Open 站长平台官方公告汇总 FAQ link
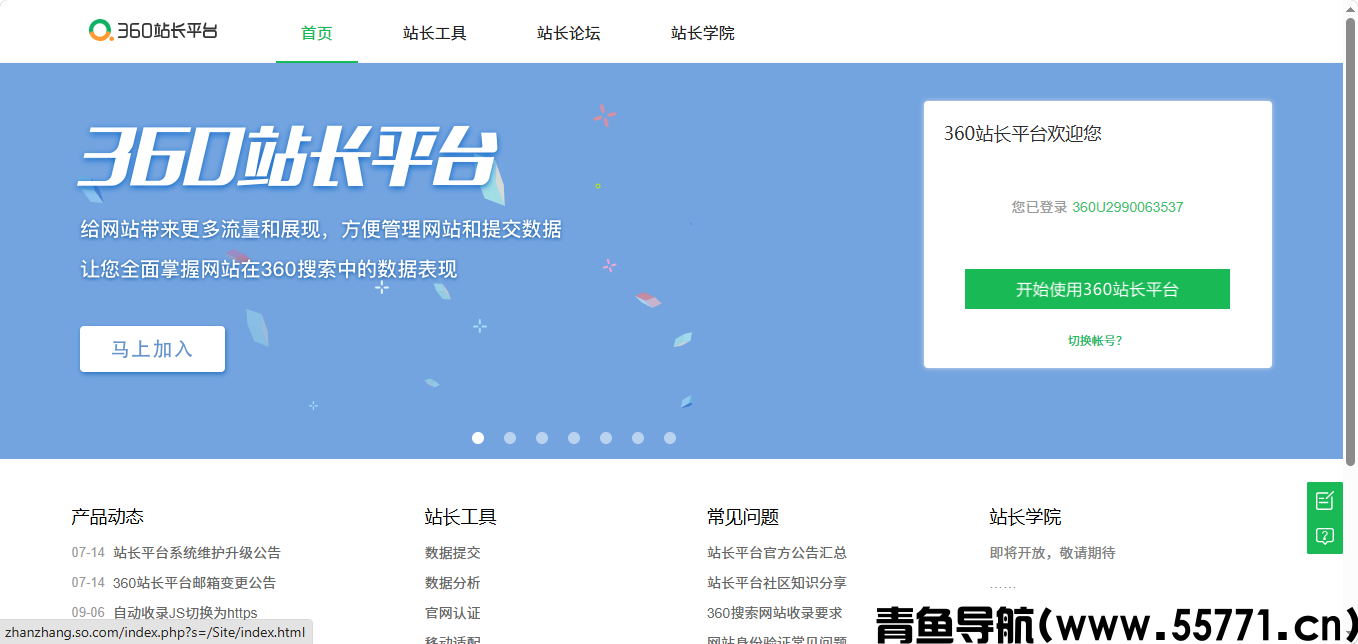Image resolution: width=1358 pixels, height=644 pixels. pos(777,552)
